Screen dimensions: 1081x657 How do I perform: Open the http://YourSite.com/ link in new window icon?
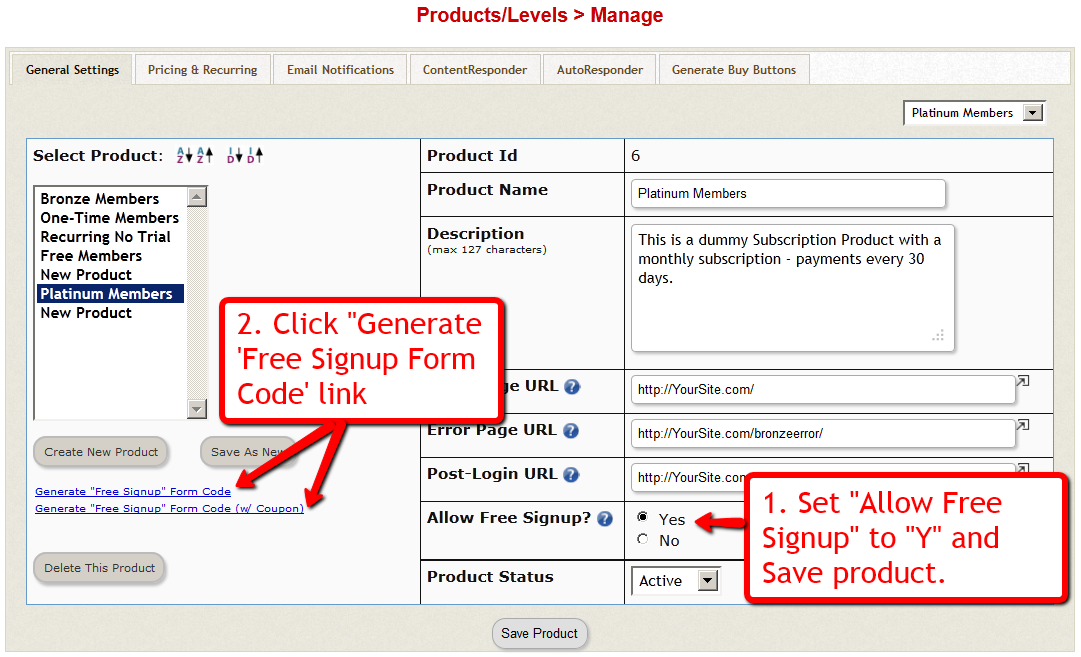pos(1023,381)
